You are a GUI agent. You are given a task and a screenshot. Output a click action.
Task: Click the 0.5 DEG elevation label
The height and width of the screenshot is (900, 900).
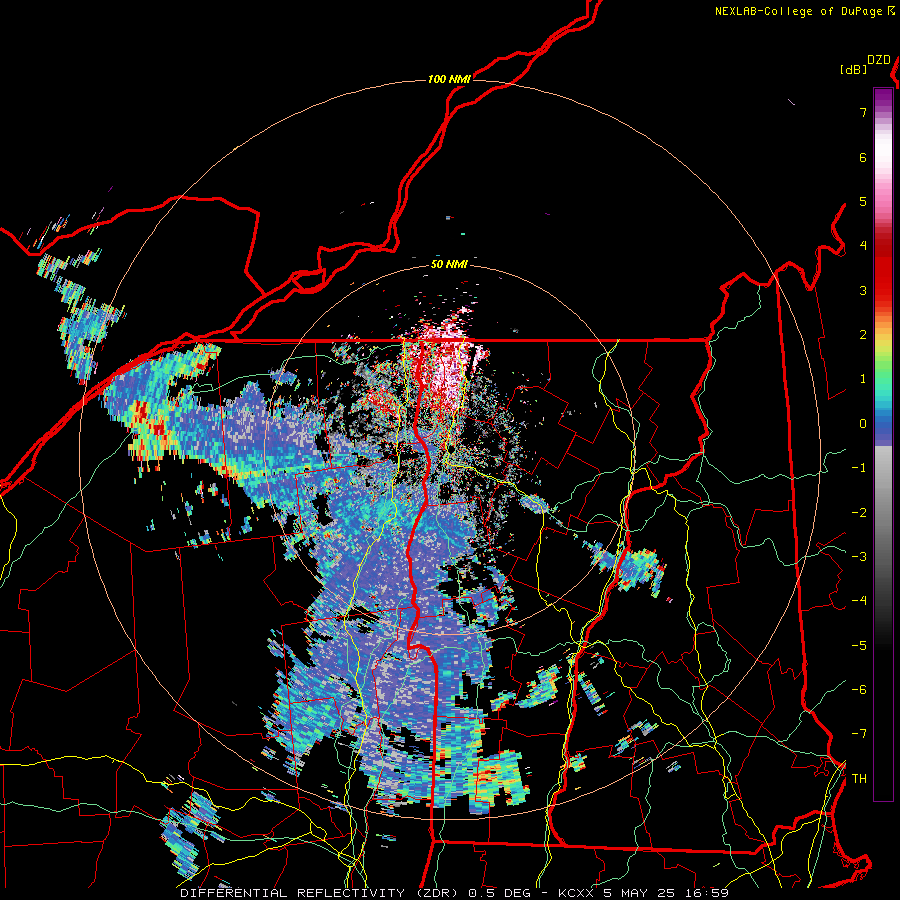point(501,893)
